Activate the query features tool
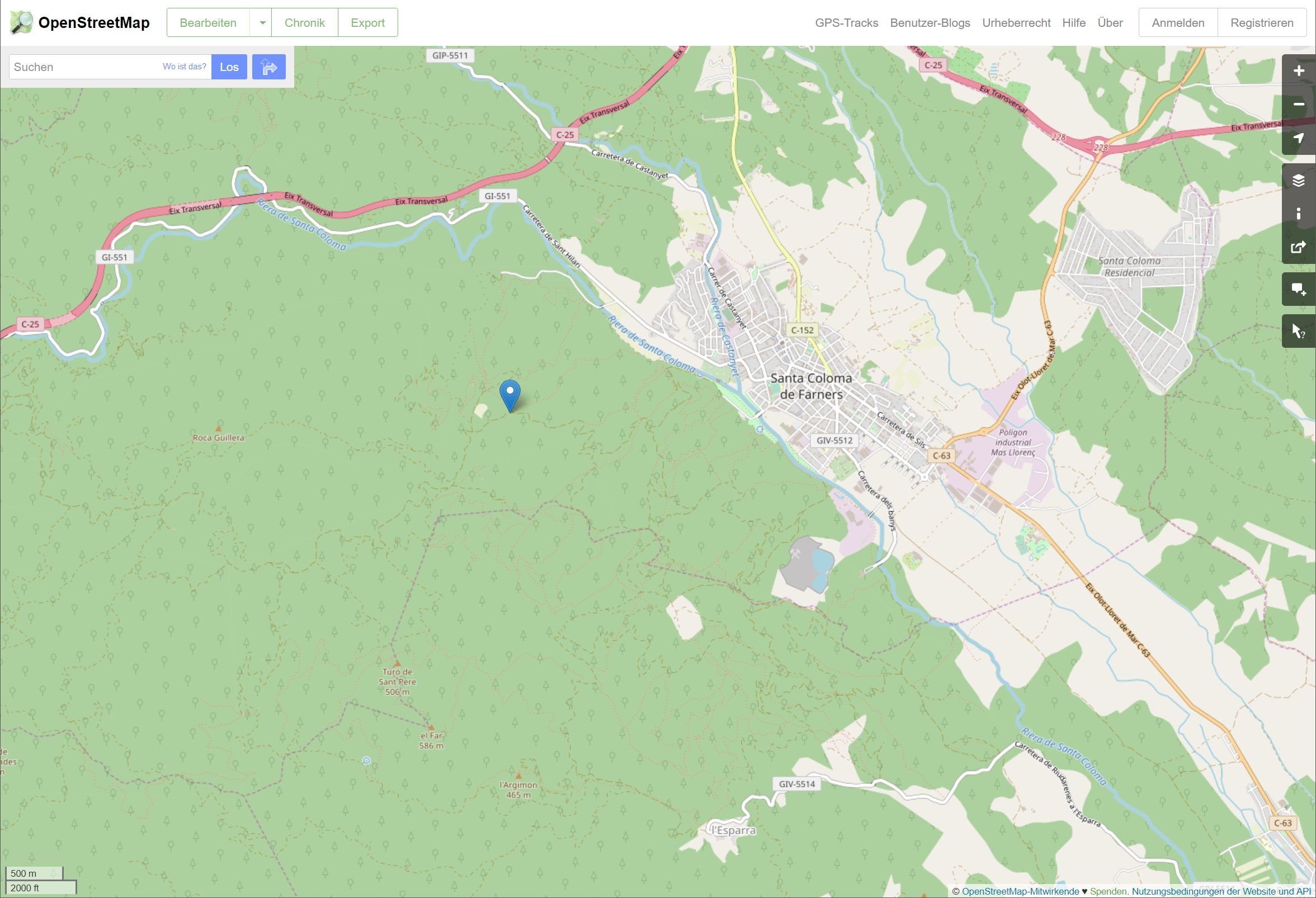Screen dimensions: 1316x898 coord(1299,331)
